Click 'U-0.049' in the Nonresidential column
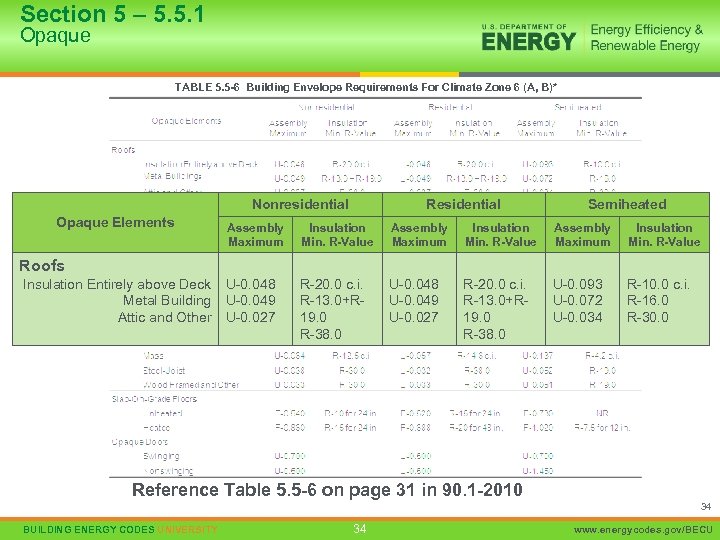Viewport: 720px width, 540px height. [251, 300]
